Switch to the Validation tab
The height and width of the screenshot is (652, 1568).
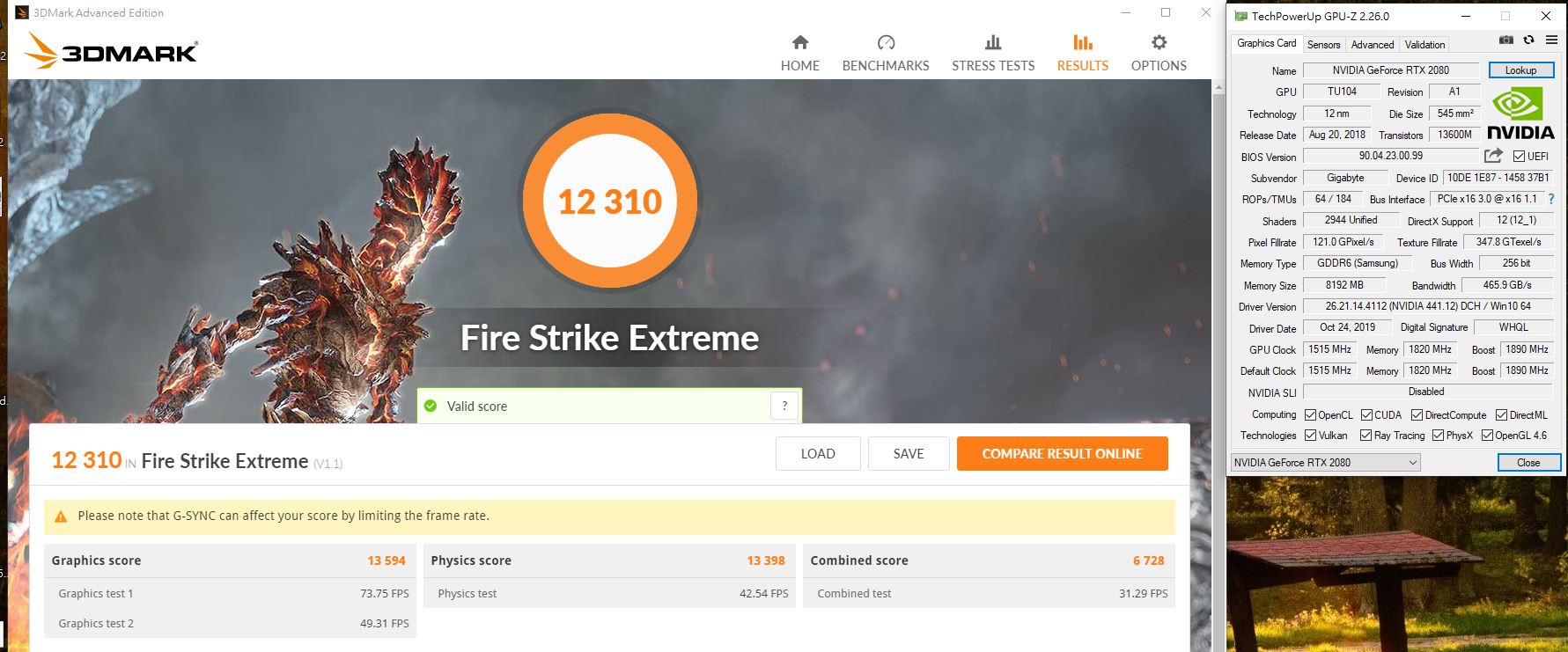point(1424,44)
